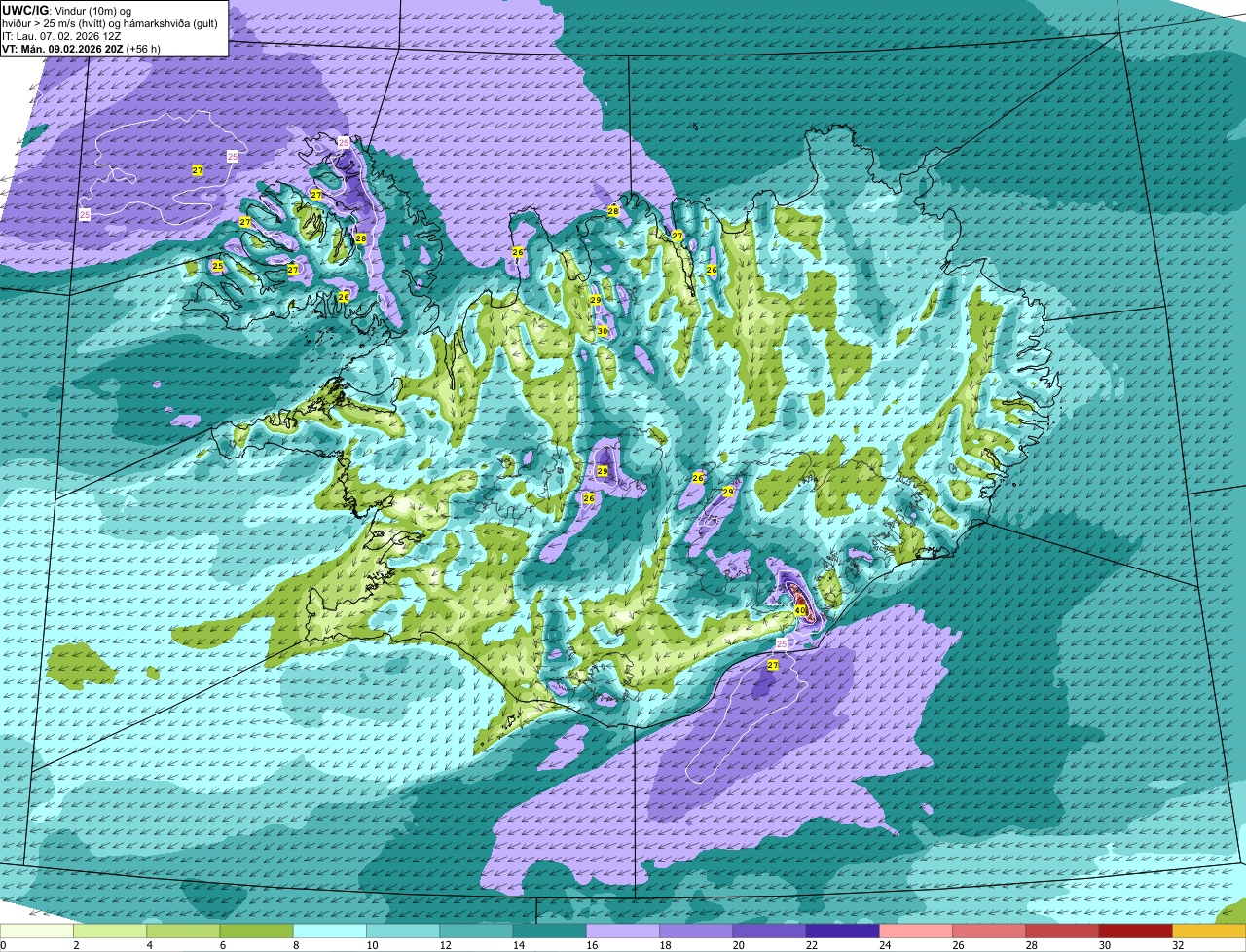Viewport: 1246px width, 952px height.
Task: Select the 14–16 m/s dark teal legend swatch
Action: pyautogui.click(x=549, y=932)
